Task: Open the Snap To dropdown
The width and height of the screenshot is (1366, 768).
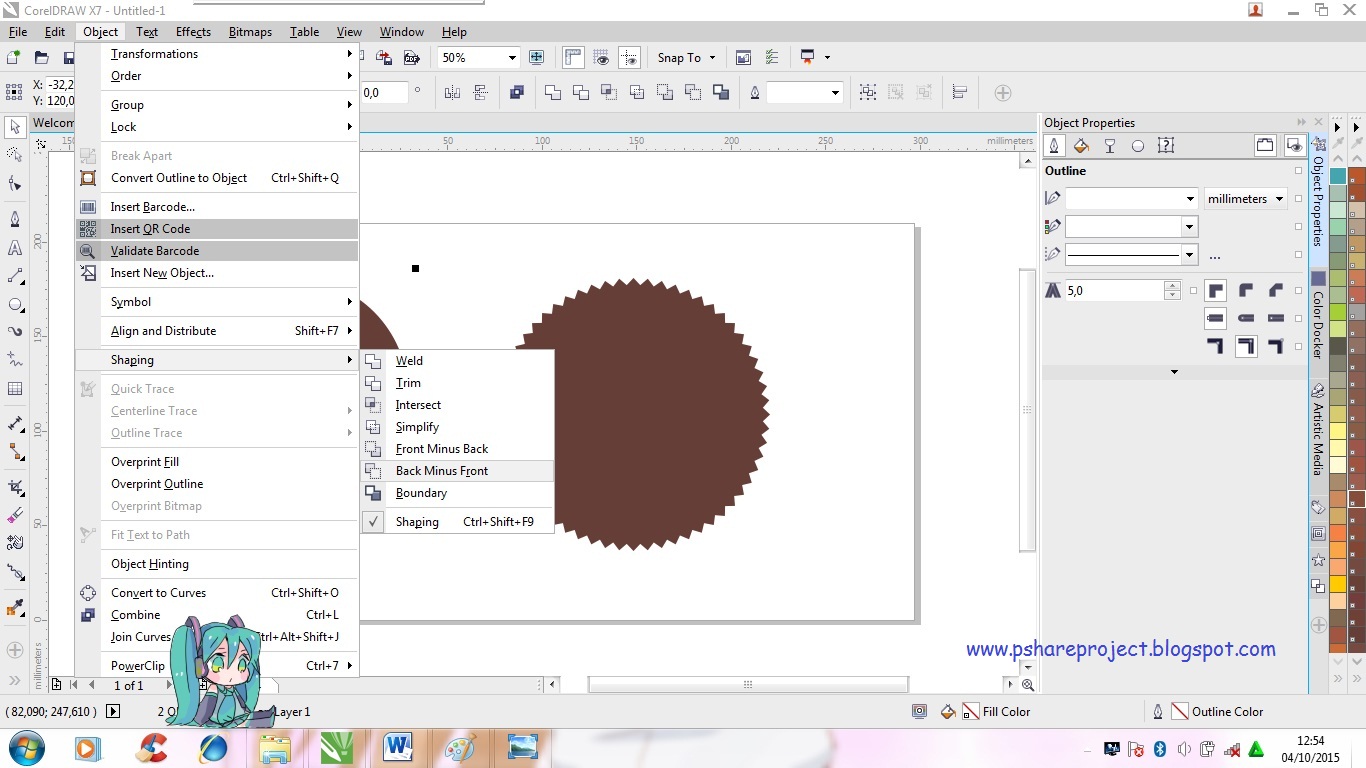Action: [x=686, y=58]
